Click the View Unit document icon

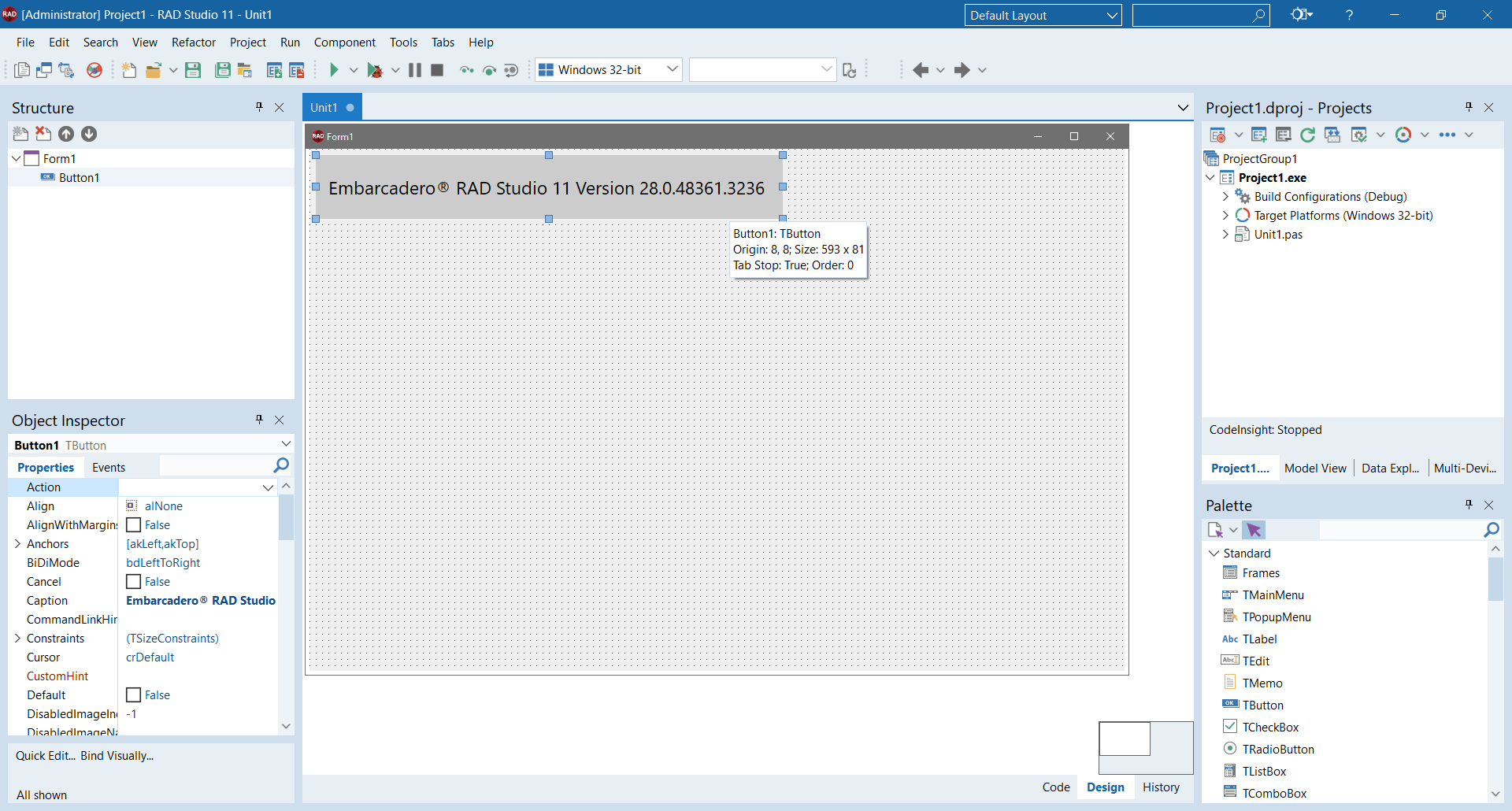coord(22,70)
